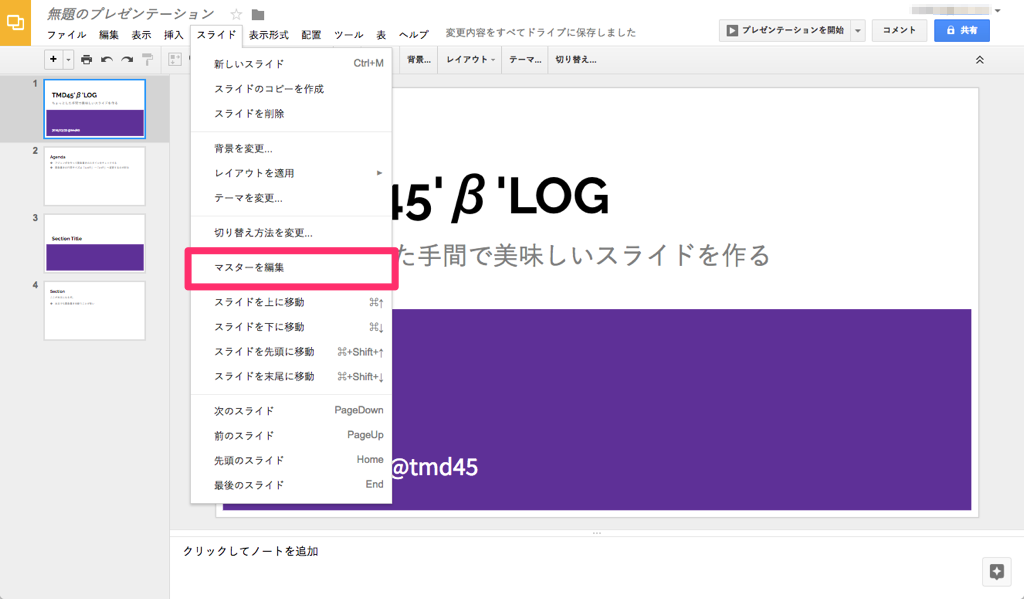
Task: Star the presentation
Action: (236, 14)
